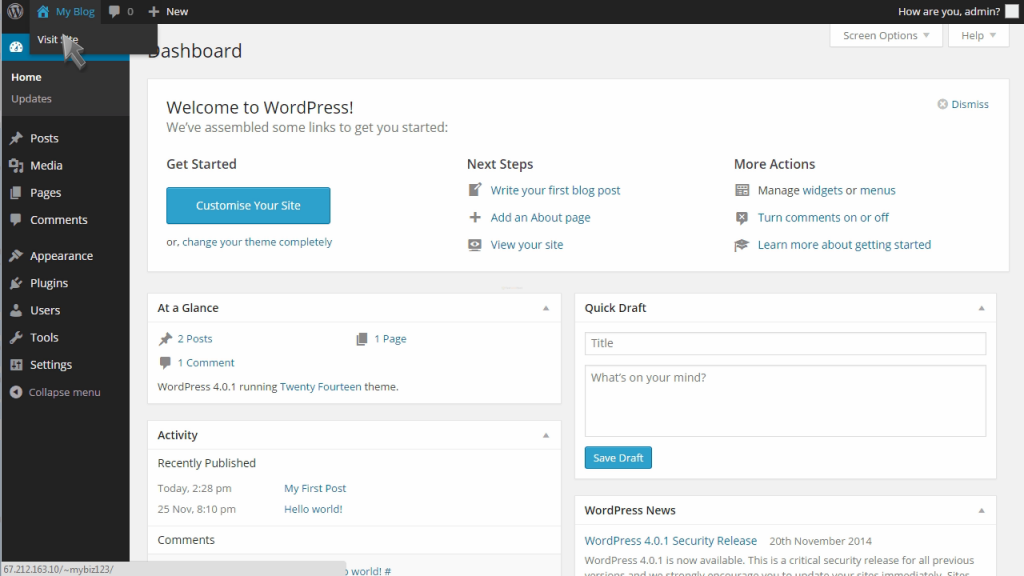The height and width of the screenshot is (576, 1024).
Task: Click the + New icon in the admin bar
Action: [151, 11]
